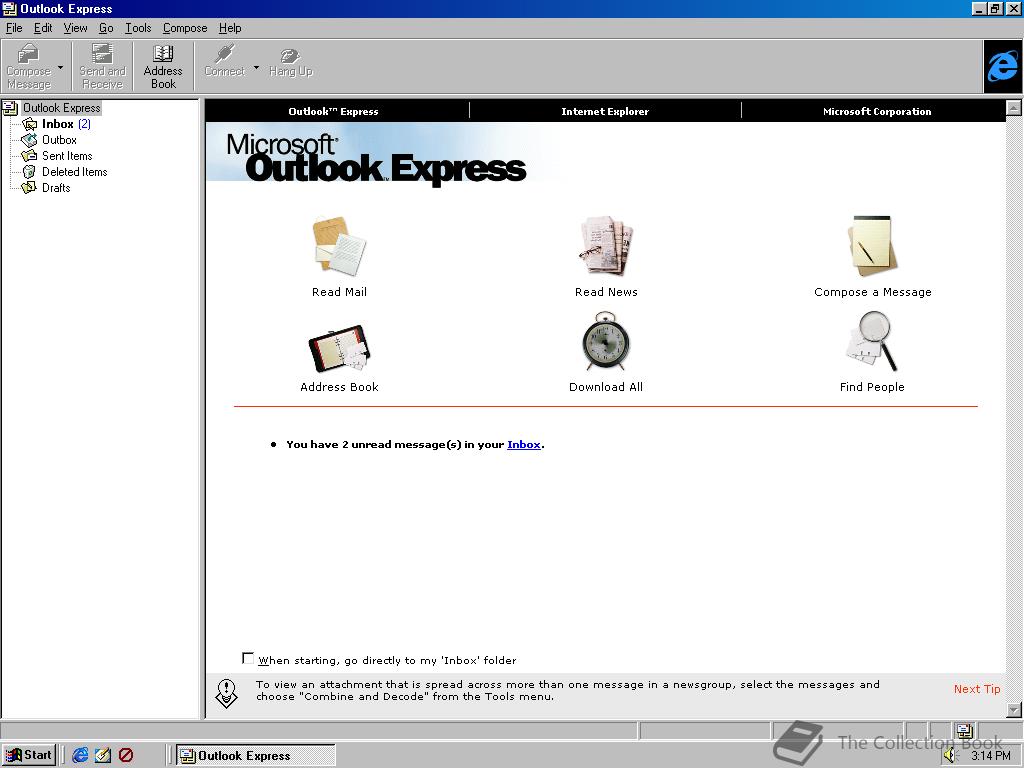Click the tip lightbulb icon
This screenshot has height=768, width=1024.
(x=226, y=693)
